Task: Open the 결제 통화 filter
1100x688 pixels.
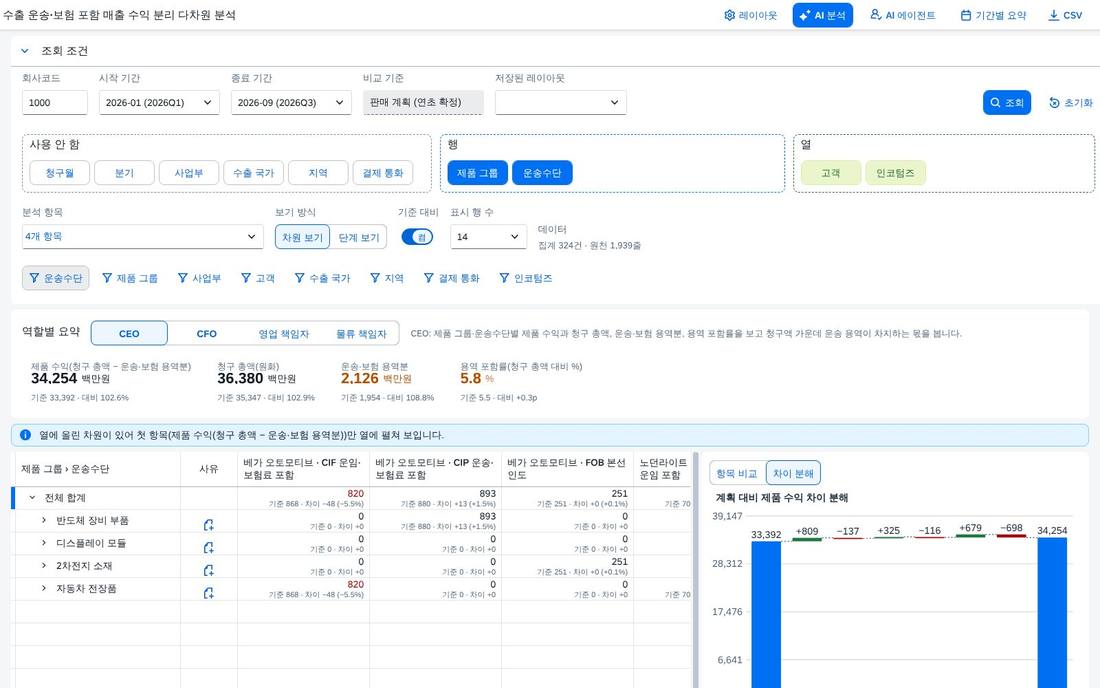Action: coord(451,278)
